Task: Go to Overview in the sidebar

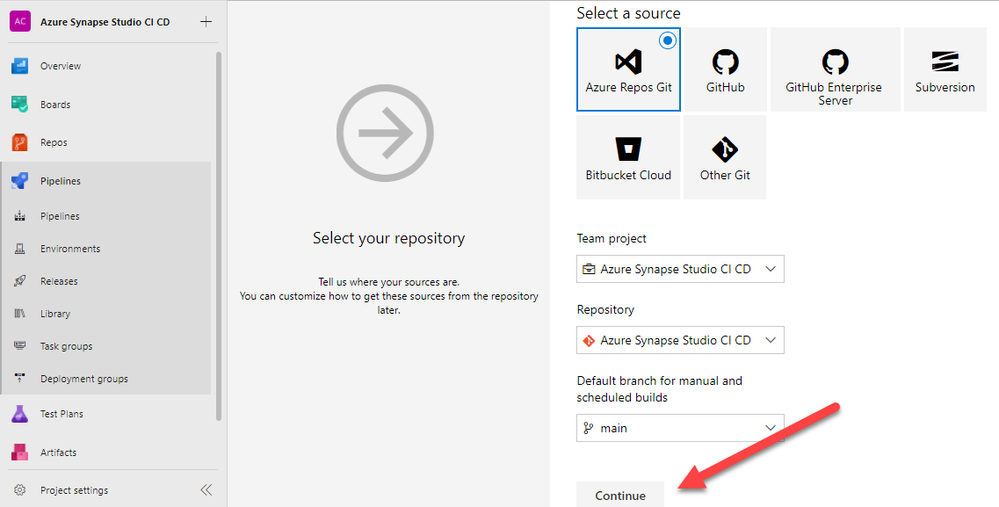Action: 61,66
